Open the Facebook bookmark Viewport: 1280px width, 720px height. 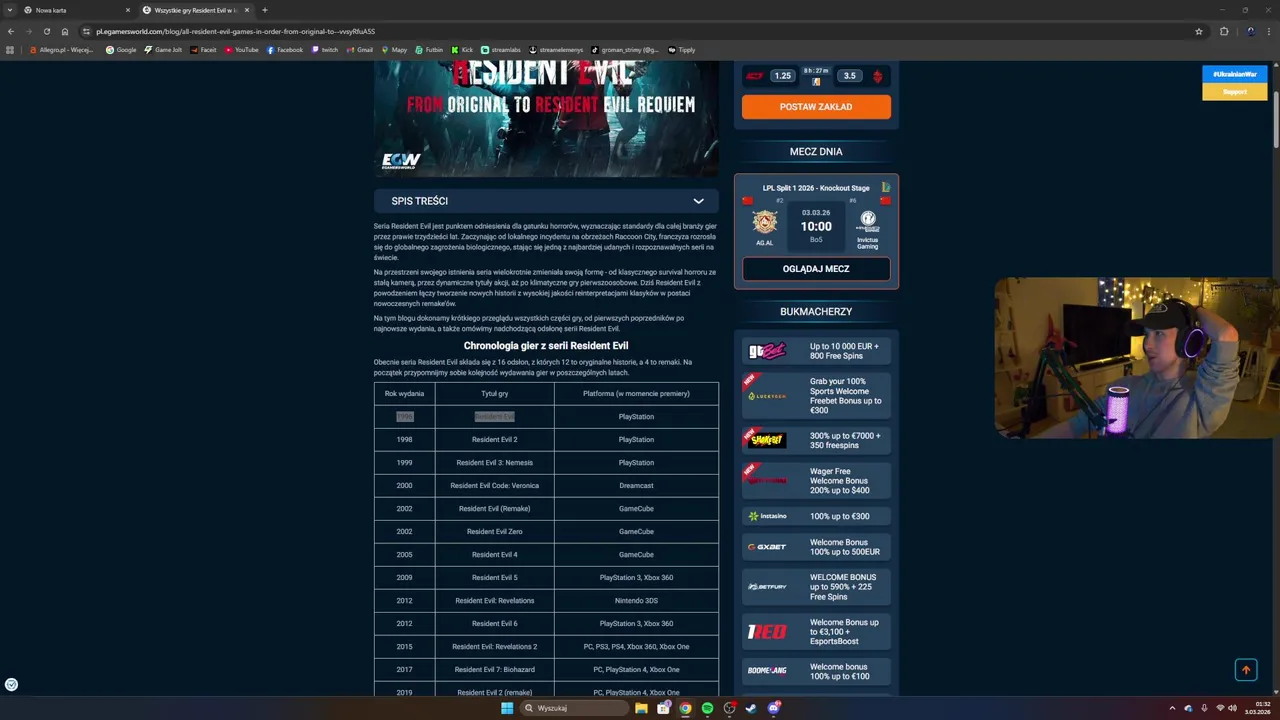285,50
